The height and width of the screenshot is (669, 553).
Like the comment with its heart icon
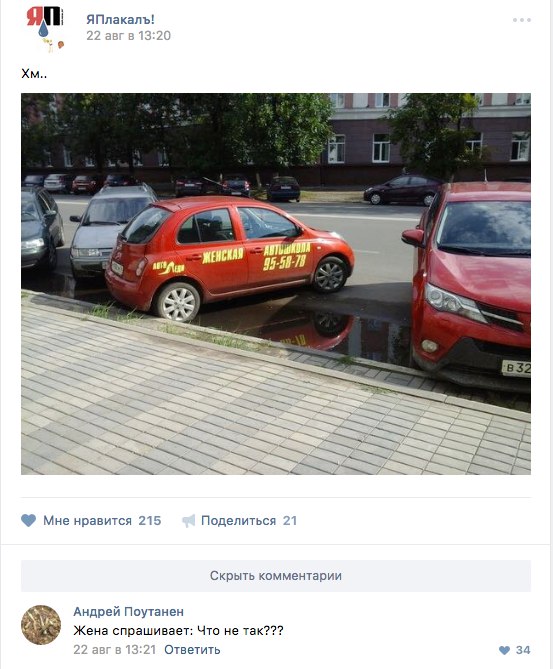(x=504, y=650)
